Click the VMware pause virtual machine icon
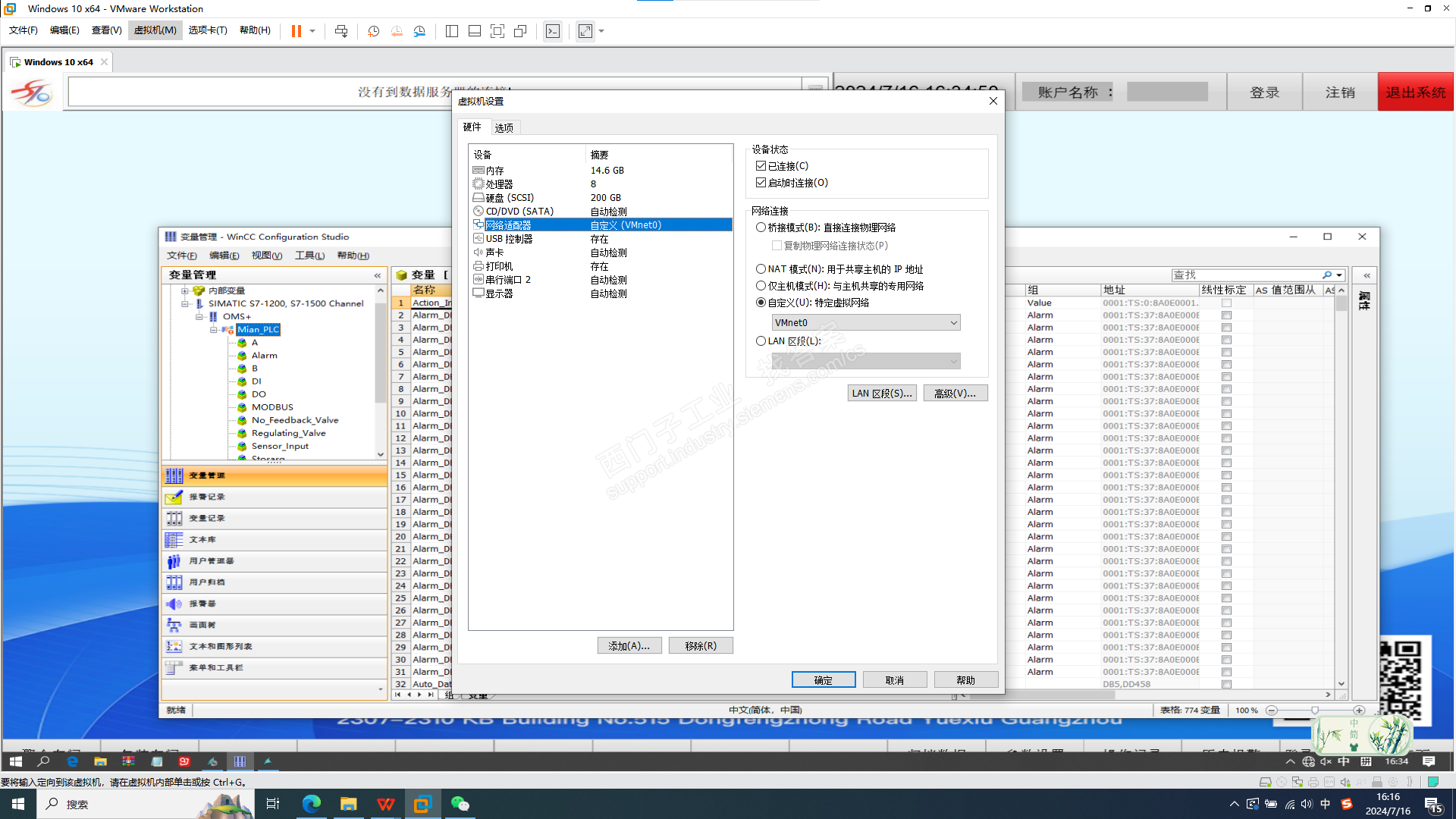 (297, 31)
